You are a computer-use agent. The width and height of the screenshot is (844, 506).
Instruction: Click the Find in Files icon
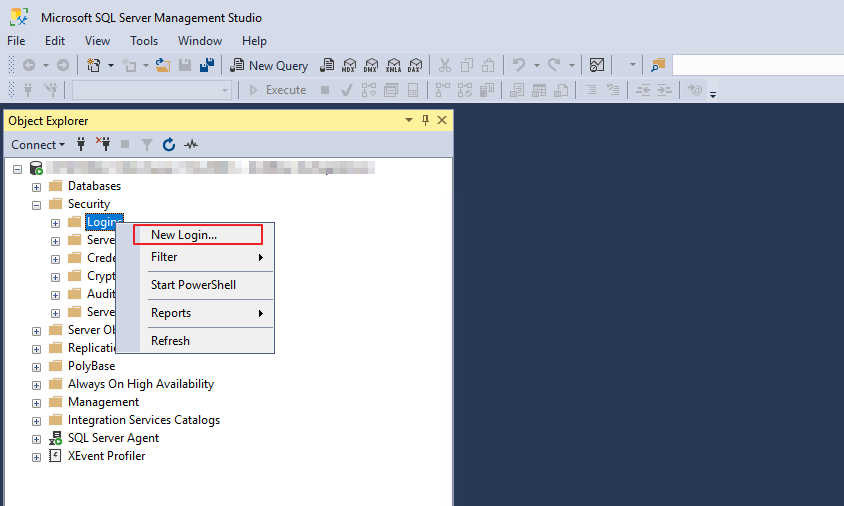click(658, 66)
